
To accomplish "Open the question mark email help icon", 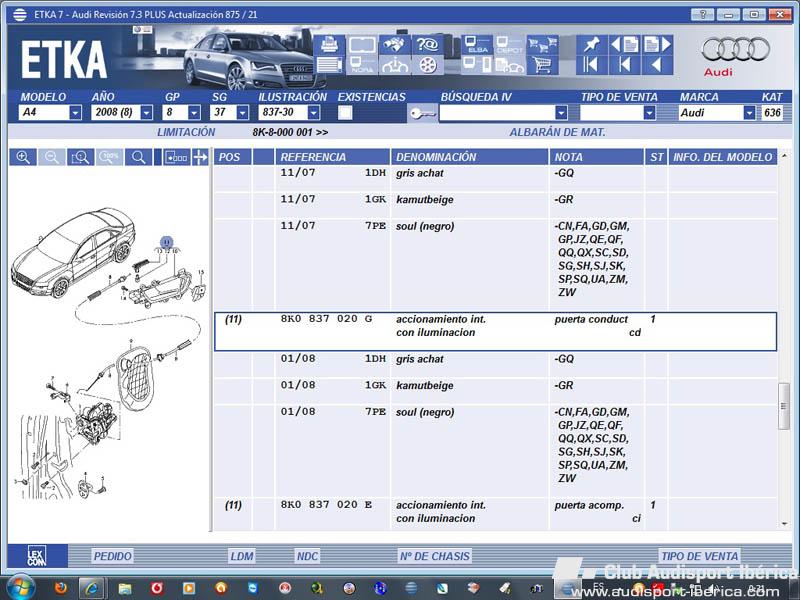I will [x=428, y=45].
